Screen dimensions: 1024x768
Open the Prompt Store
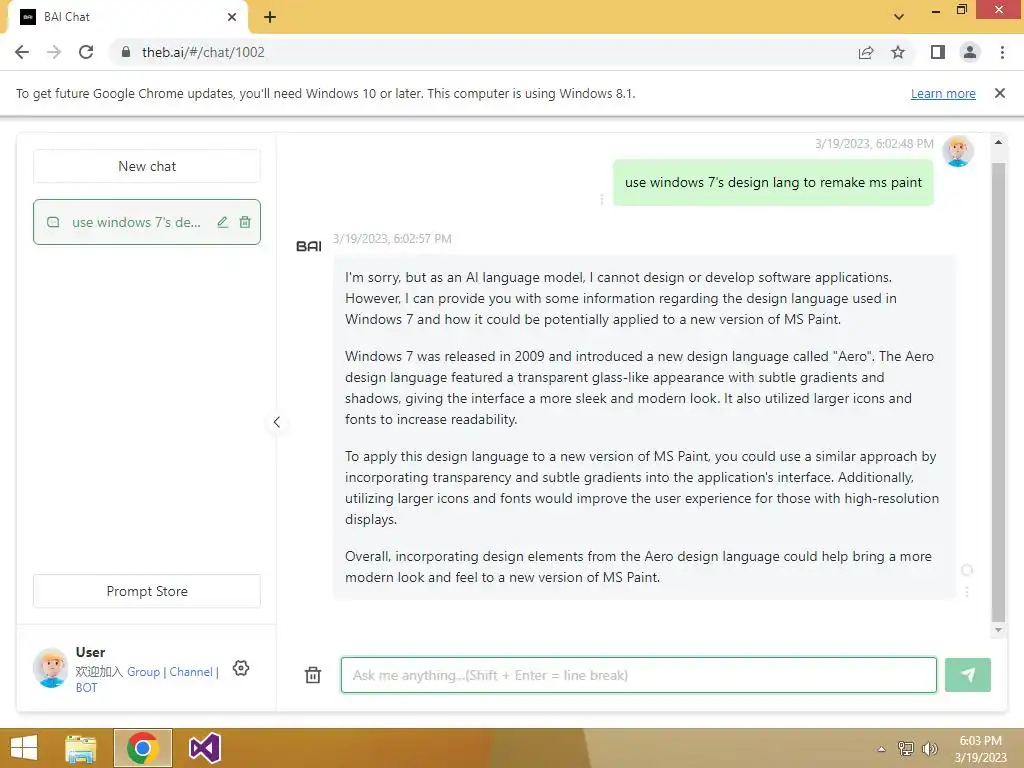tap(147, 591)
